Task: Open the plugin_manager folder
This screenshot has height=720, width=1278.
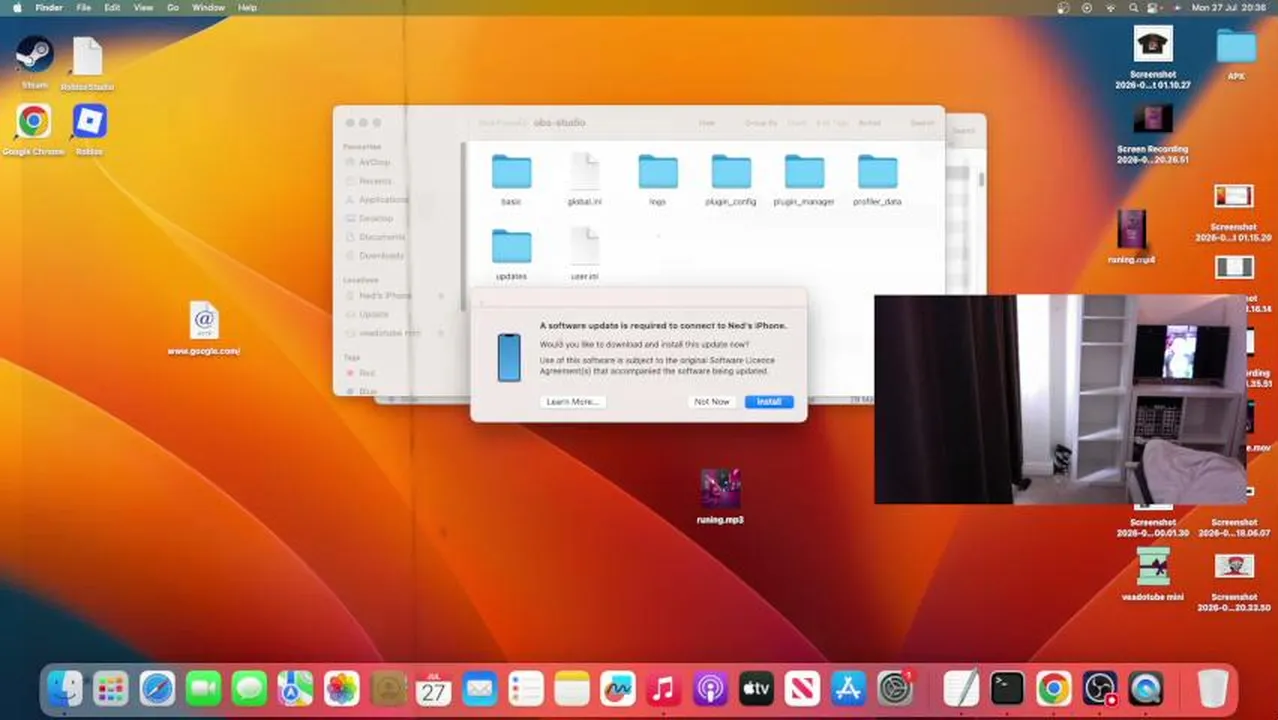Action: coord(804,172)
